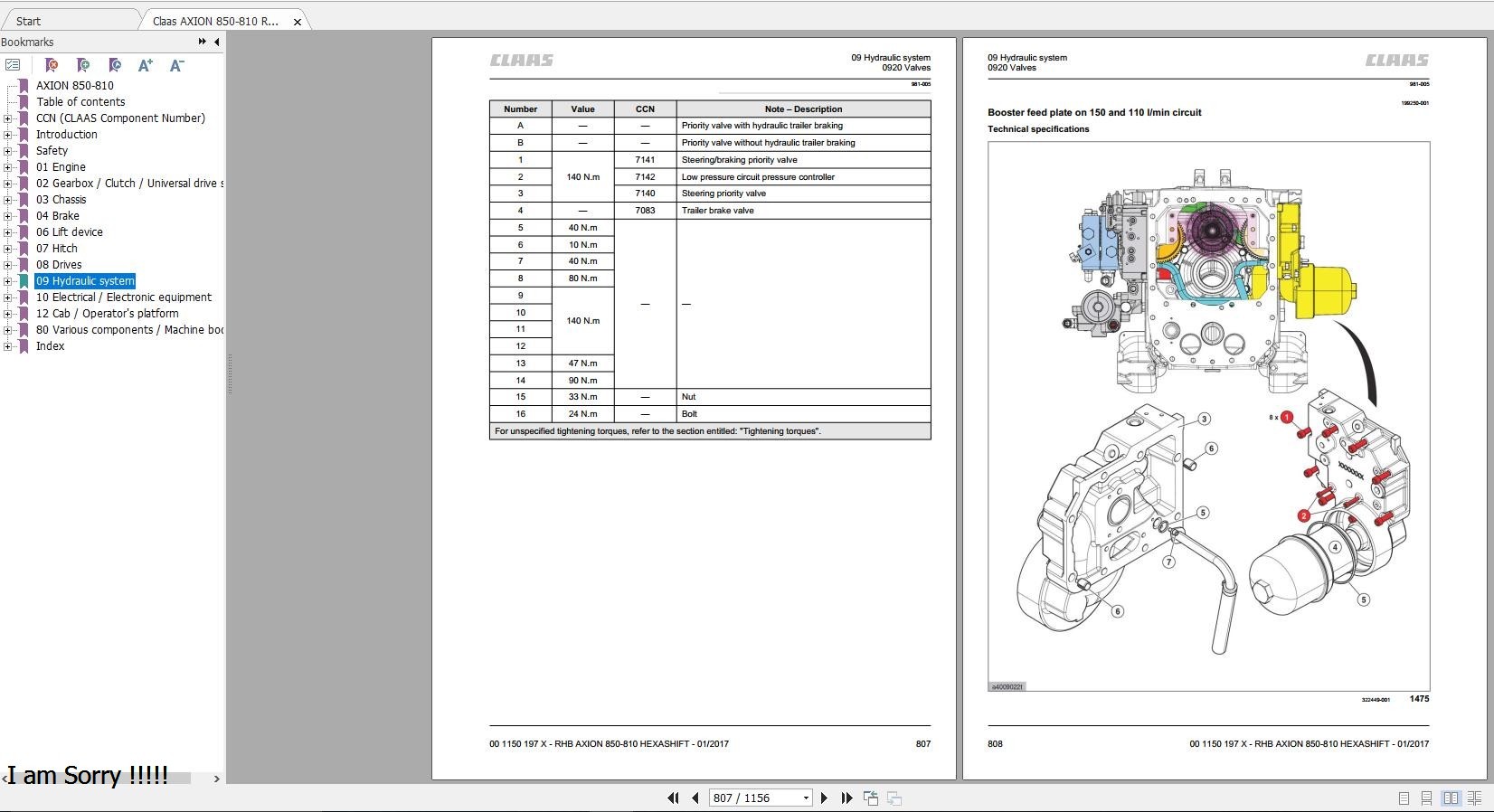Decrease bookmark font size (A-)
Image resolution: width=1494 pixels, height=812 pixels.
pyautogui.click(x=177, y=65)
